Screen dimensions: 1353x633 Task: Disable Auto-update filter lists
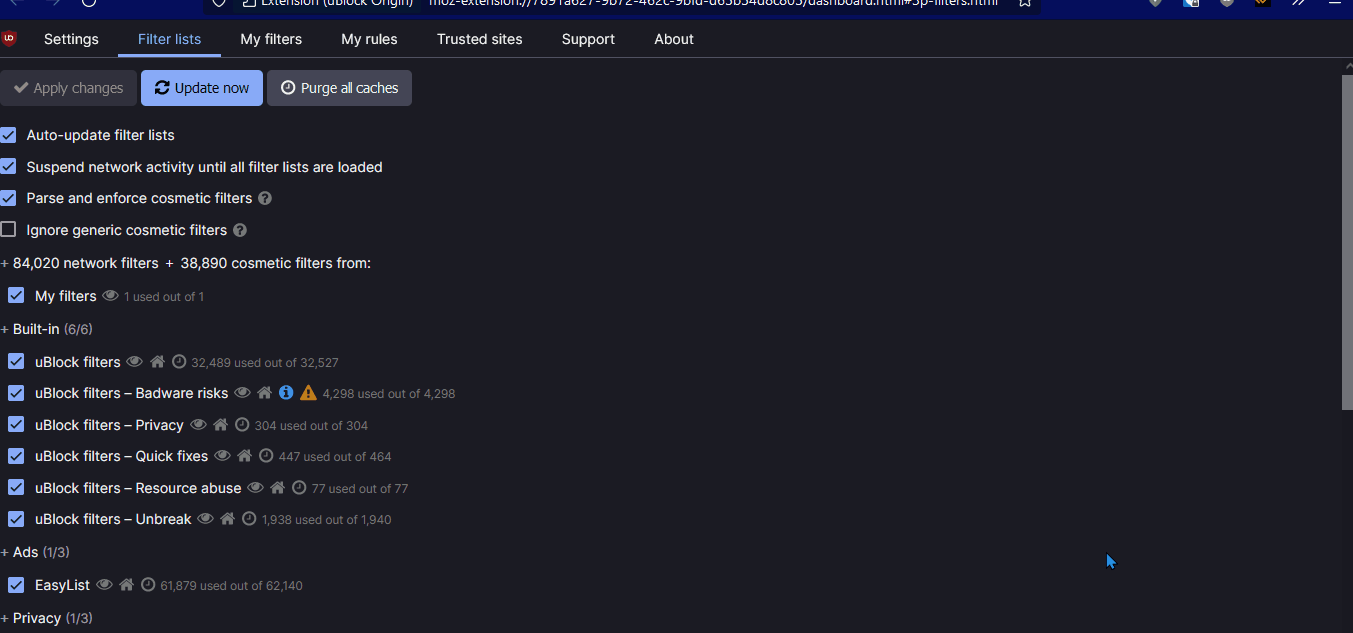point(8,134)
